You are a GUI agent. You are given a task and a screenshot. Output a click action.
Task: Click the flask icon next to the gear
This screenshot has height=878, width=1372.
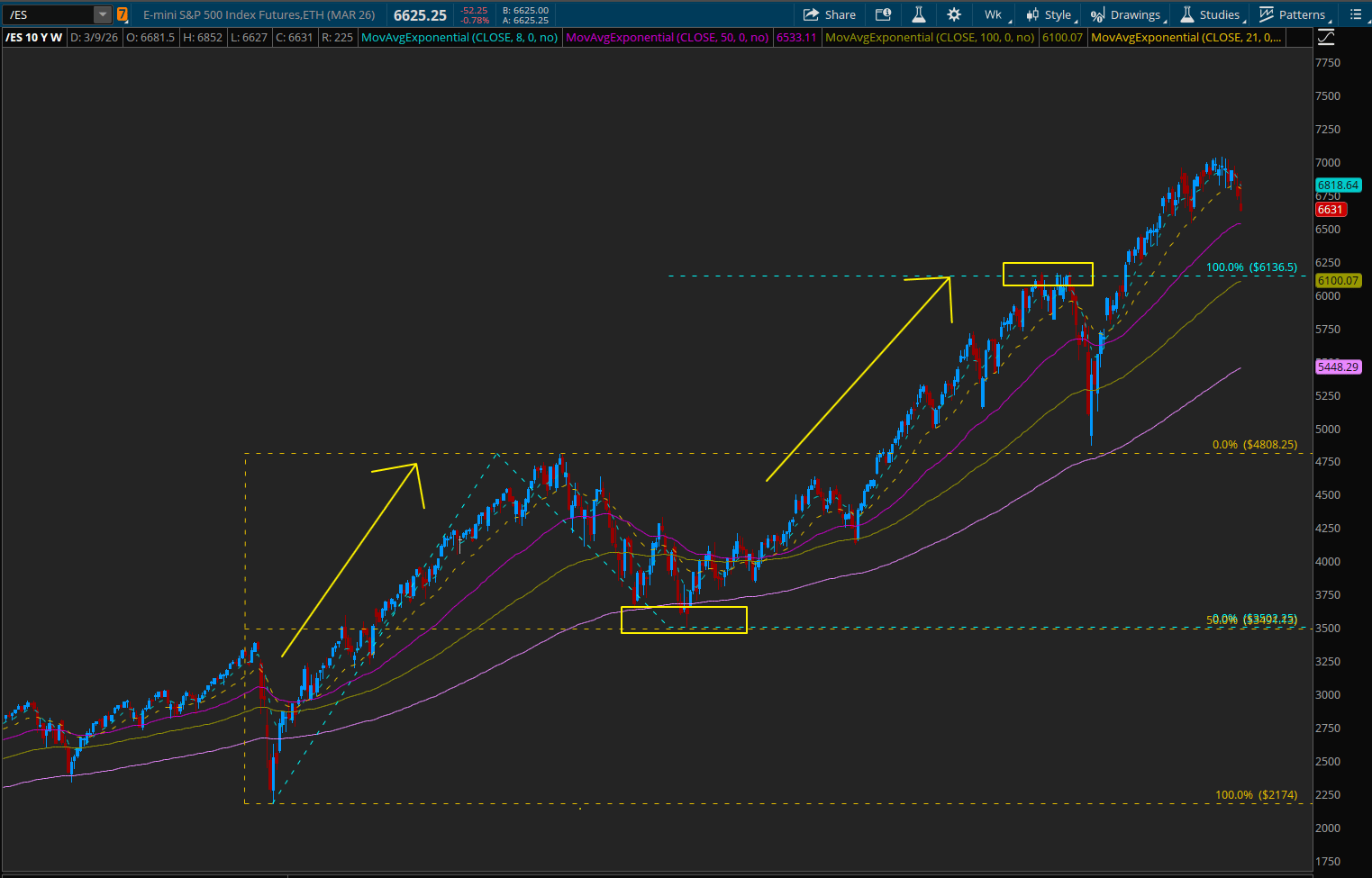(918, 14)
